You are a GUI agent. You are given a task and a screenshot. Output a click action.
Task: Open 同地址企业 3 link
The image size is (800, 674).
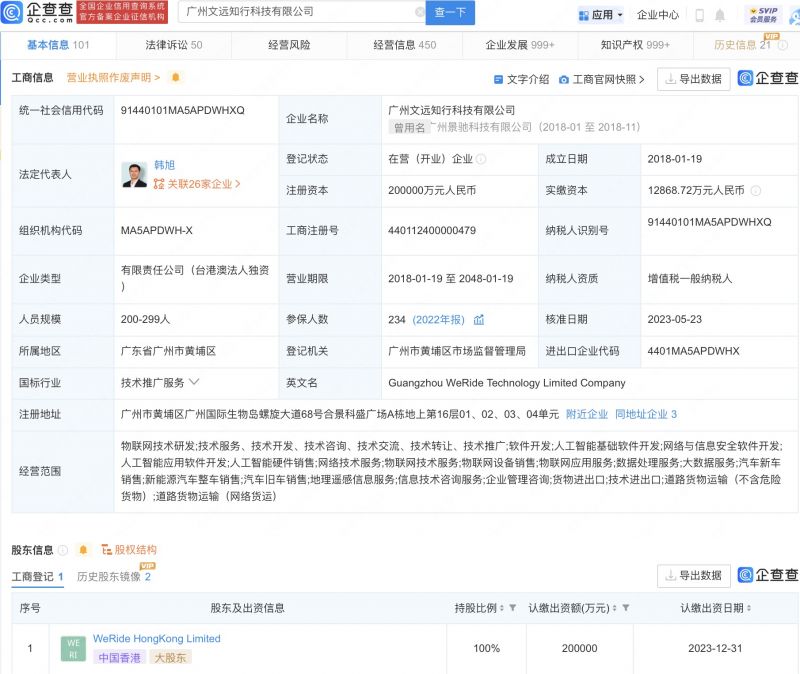point(646,414)
